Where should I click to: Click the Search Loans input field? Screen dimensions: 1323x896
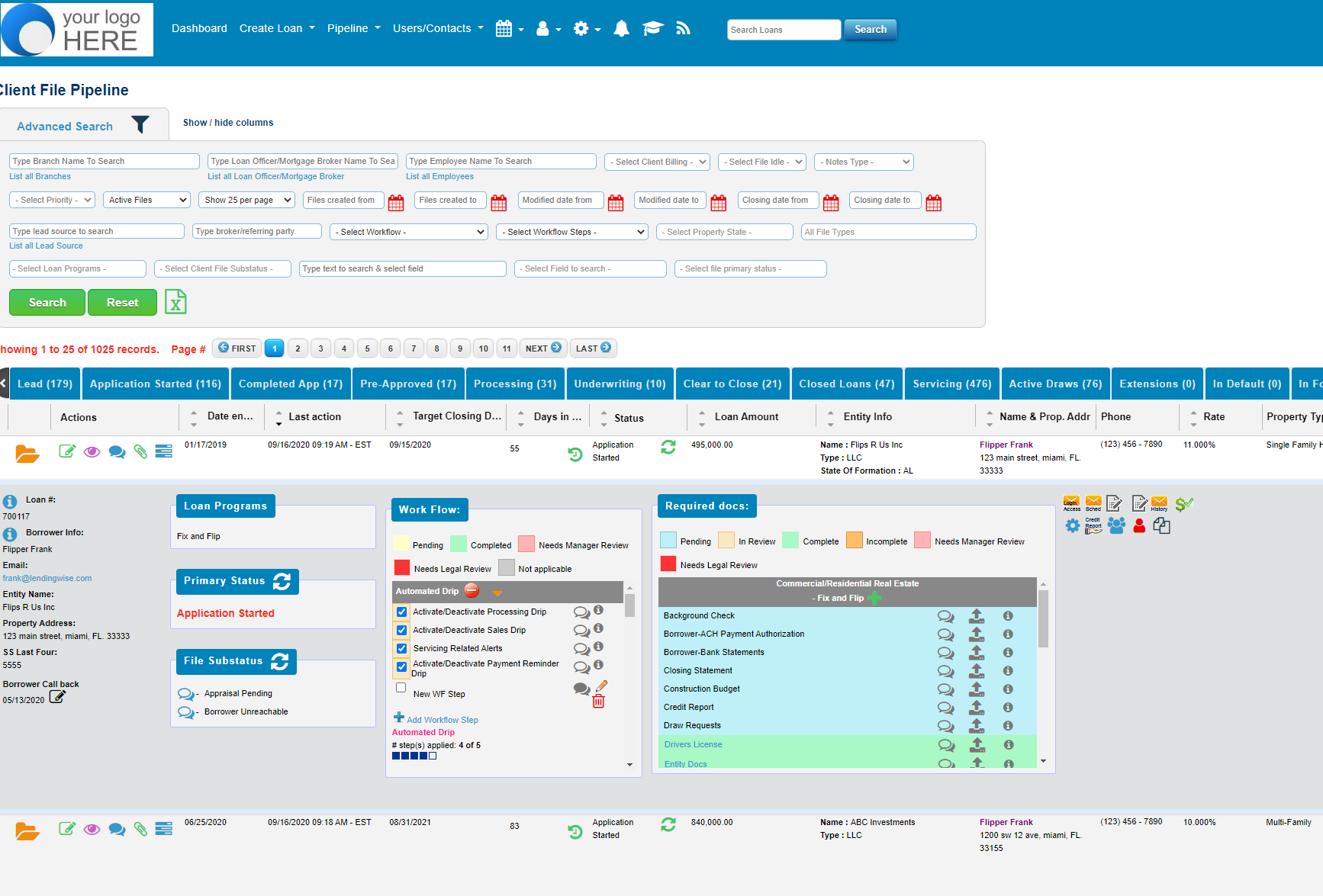pos(784,30)
